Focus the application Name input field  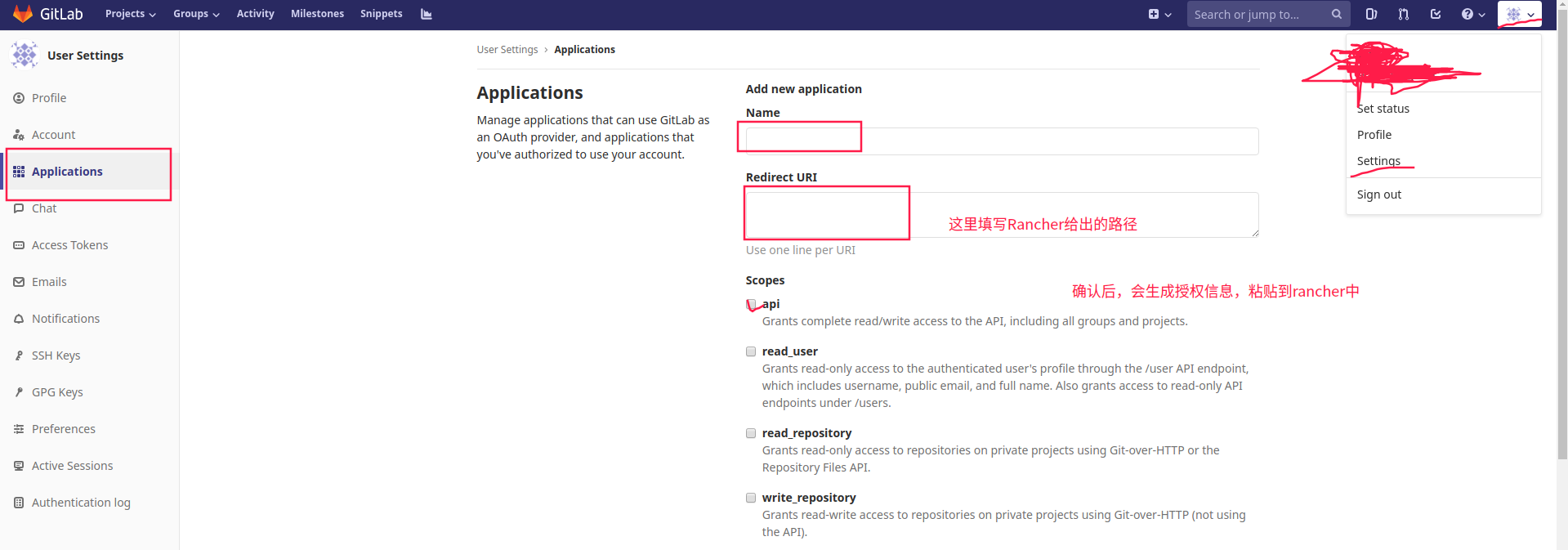click(x=1002, y=141)
